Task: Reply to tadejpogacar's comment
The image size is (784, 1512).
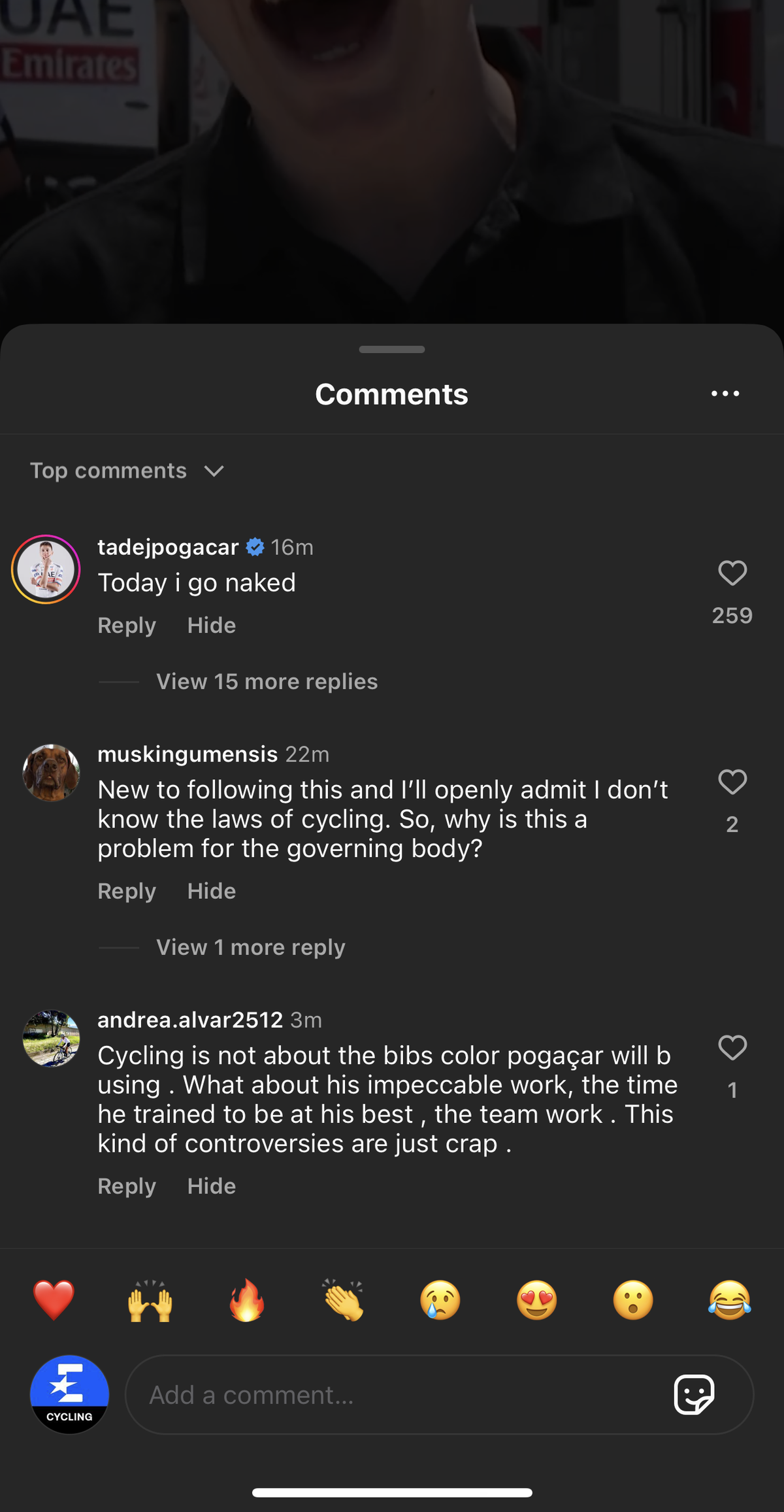Action: coord(127,626)
